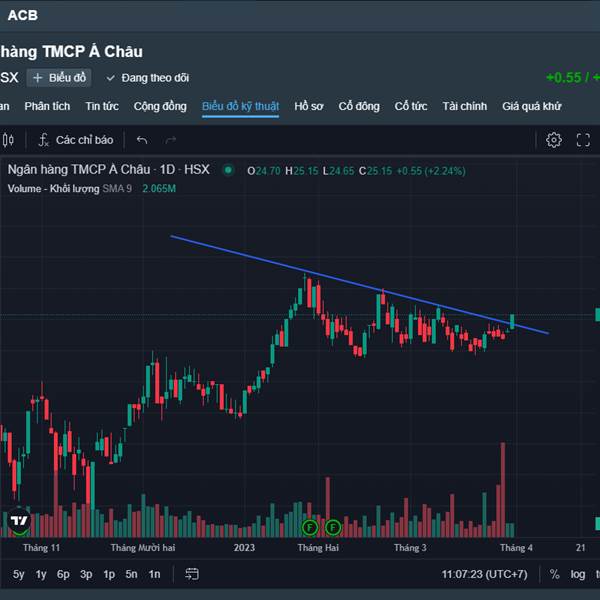Click the 2023 time axis label

click(x=244, y=548)
